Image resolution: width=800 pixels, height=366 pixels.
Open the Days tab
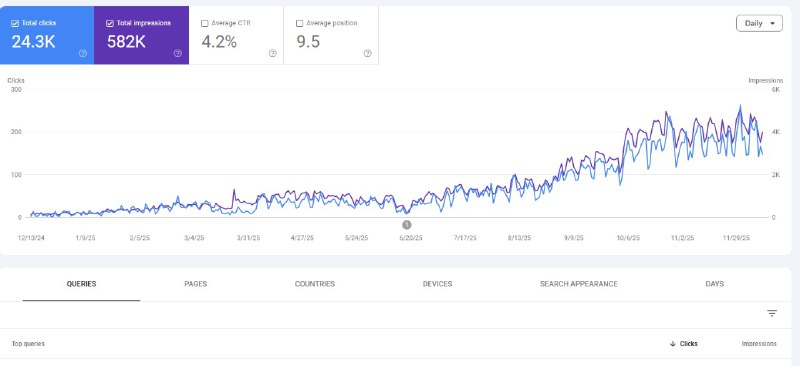714,284
